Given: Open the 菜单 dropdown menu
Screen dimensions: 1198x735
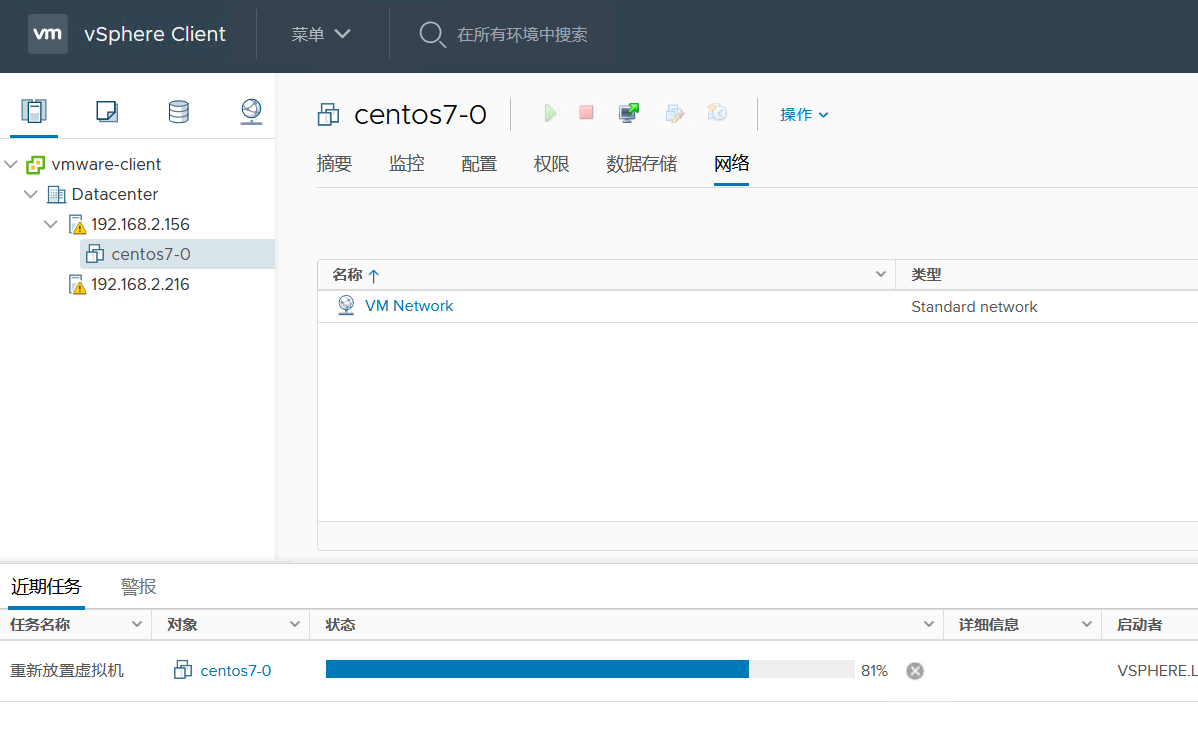Looking at the screenshot, I should 321,34.
